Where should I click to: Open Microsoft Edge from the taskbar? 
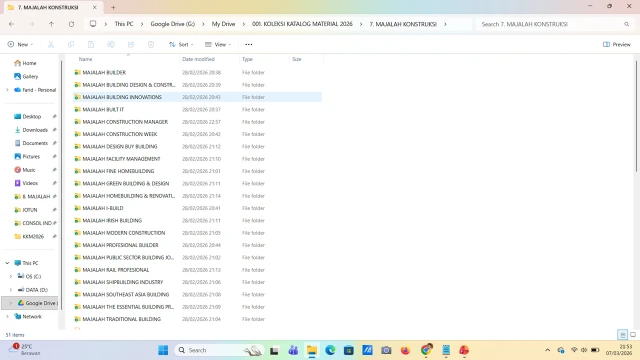(330, 350)
